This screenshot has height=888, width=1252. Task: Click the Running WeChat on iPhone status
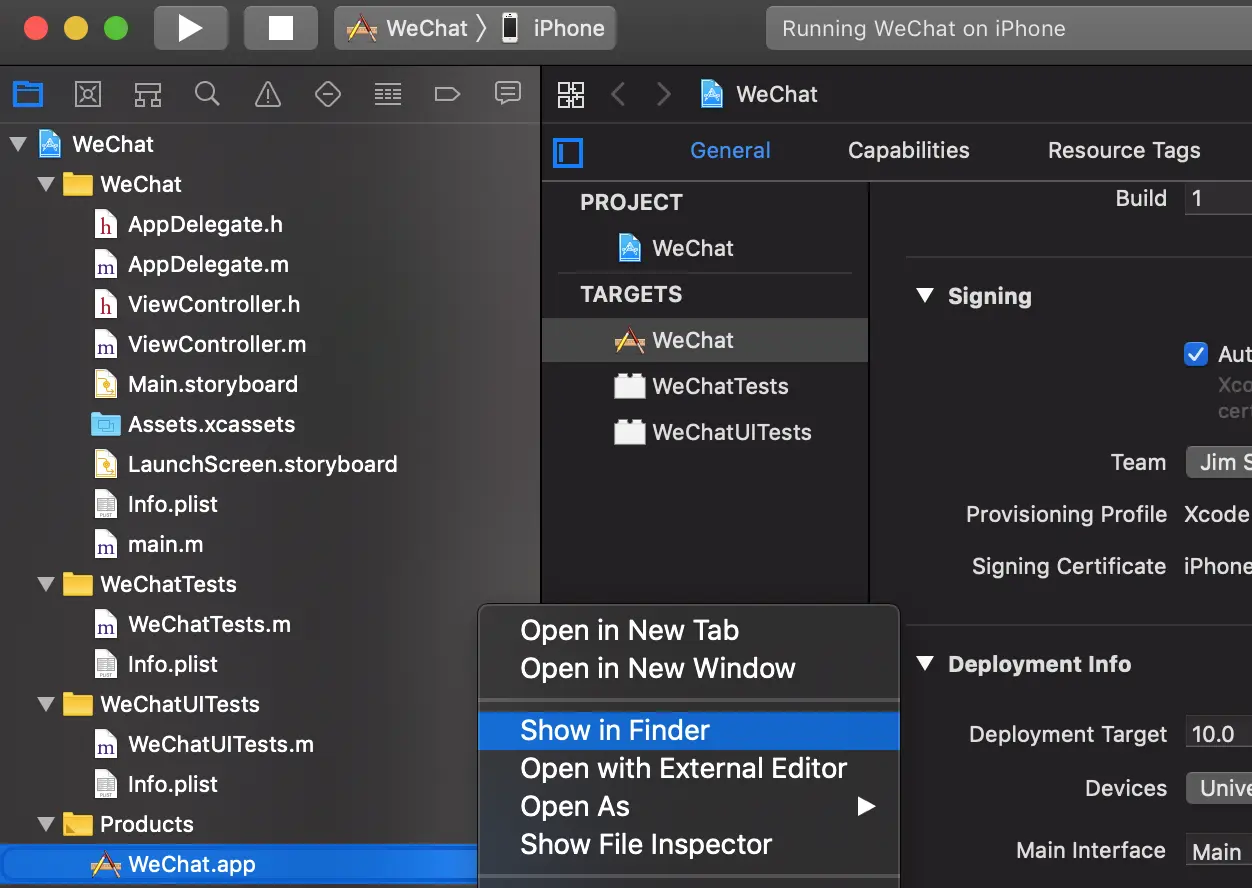coord(924,28)
